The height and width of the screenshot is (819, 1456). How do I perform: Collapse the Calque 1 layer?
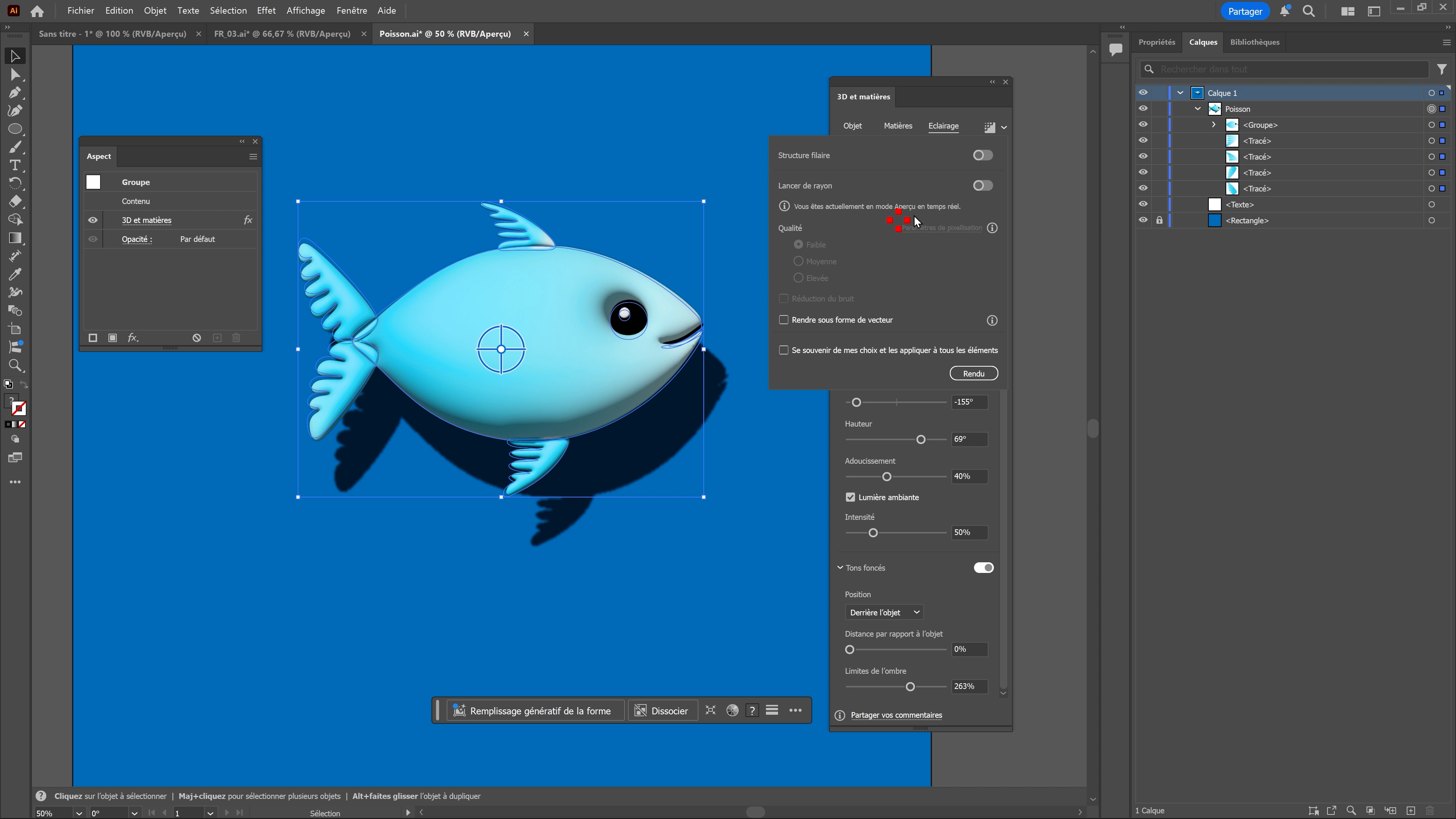coord(1180,93)
